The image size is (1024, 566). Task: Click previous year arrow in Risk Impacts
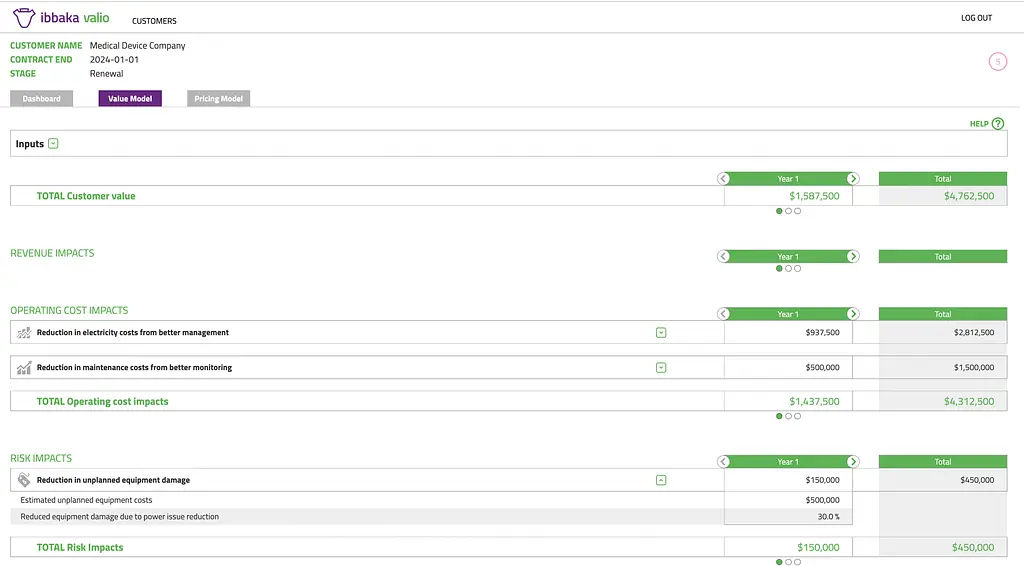[723, 462]
